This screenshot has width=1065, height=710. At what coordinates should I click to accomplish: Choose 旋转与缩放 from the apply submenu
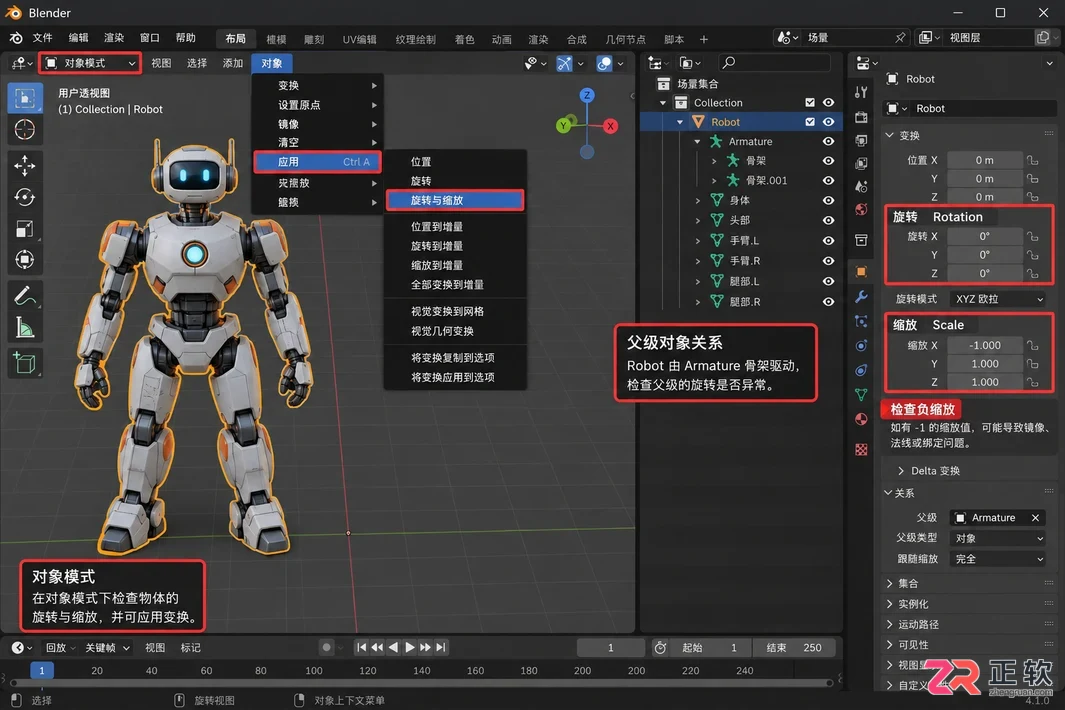[x=454, y=200]
